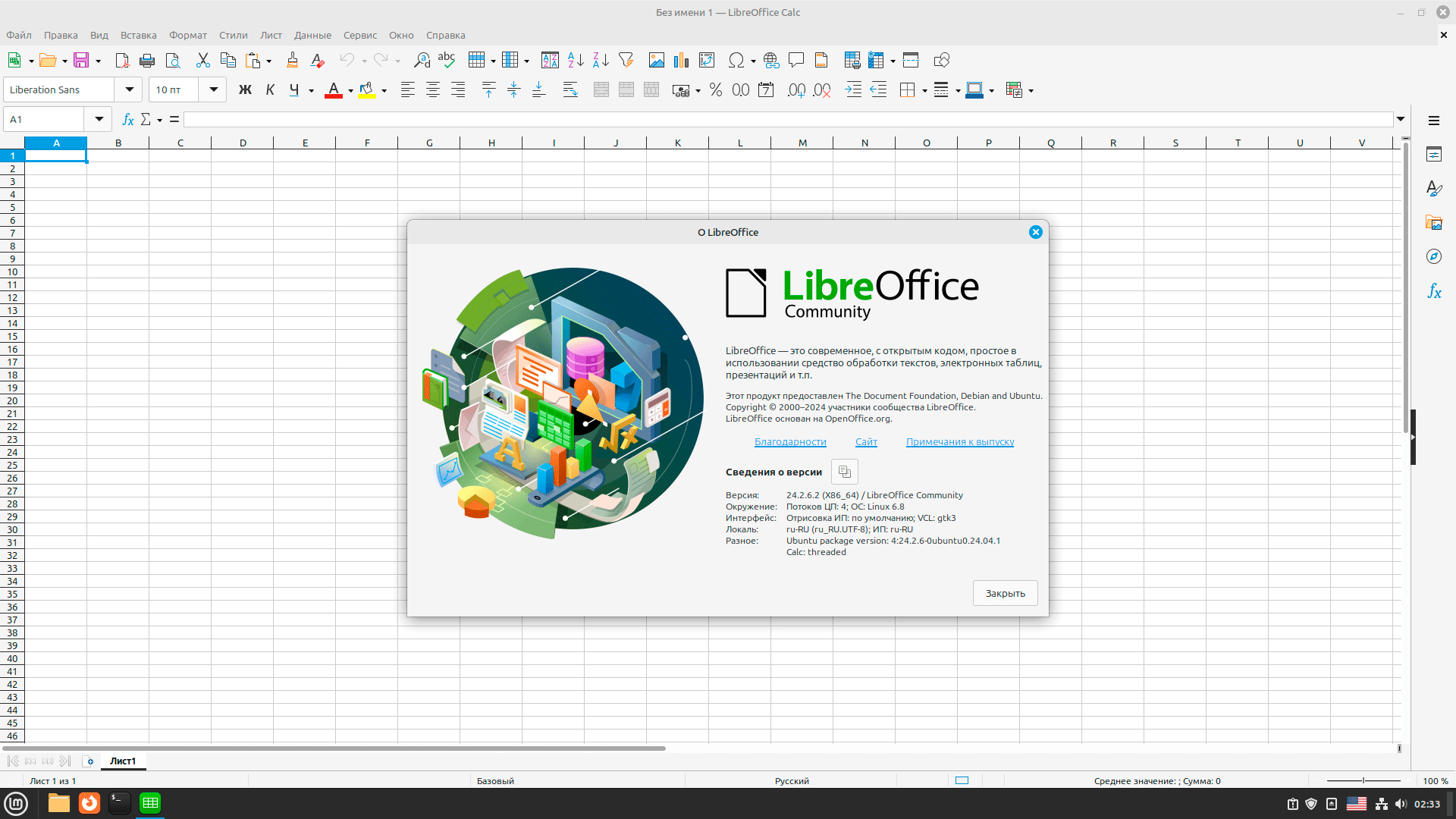
Task: Open the sidebar Navigator compass icon
Action: [1433, 257]
